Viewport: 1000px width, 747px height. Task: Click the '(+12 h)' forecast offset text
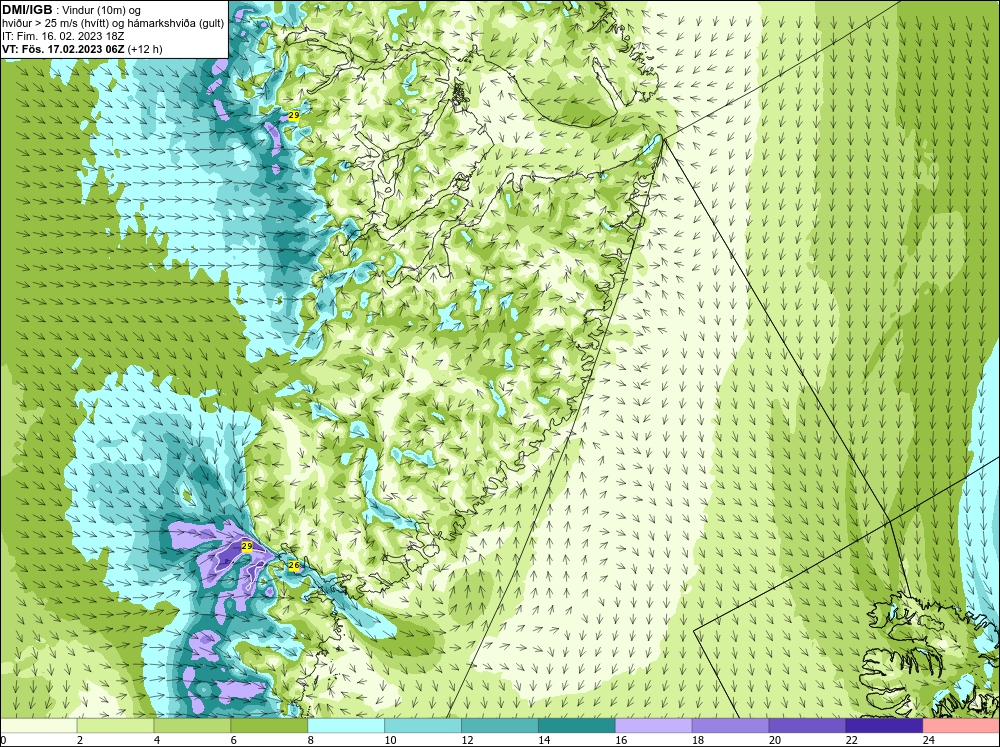[145, 49]
